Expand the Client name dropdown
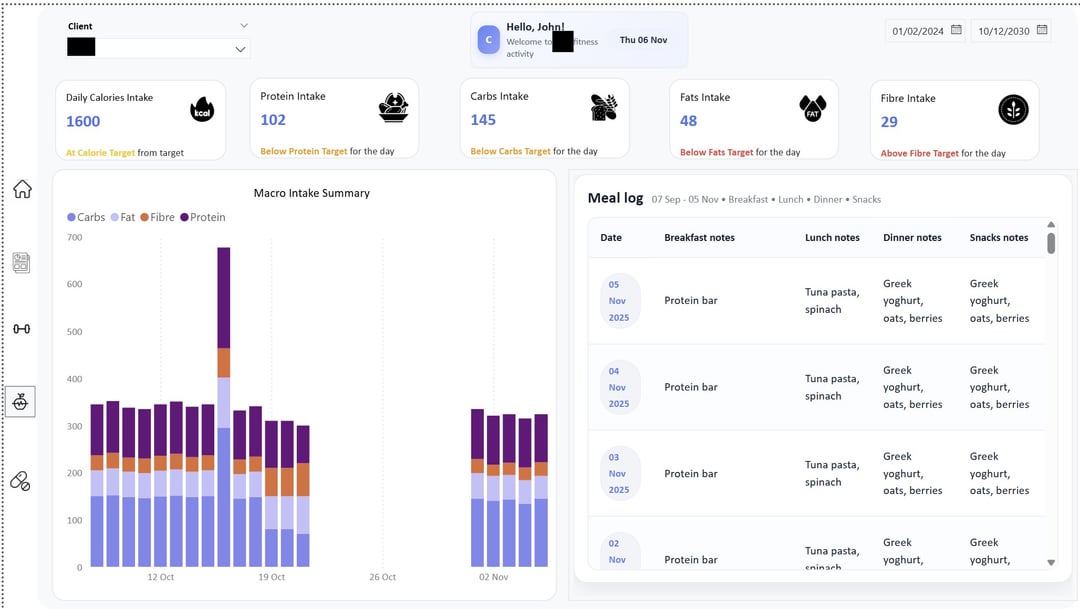The image size is (1080, 609). pyautogui.click(x=240, y=49)
